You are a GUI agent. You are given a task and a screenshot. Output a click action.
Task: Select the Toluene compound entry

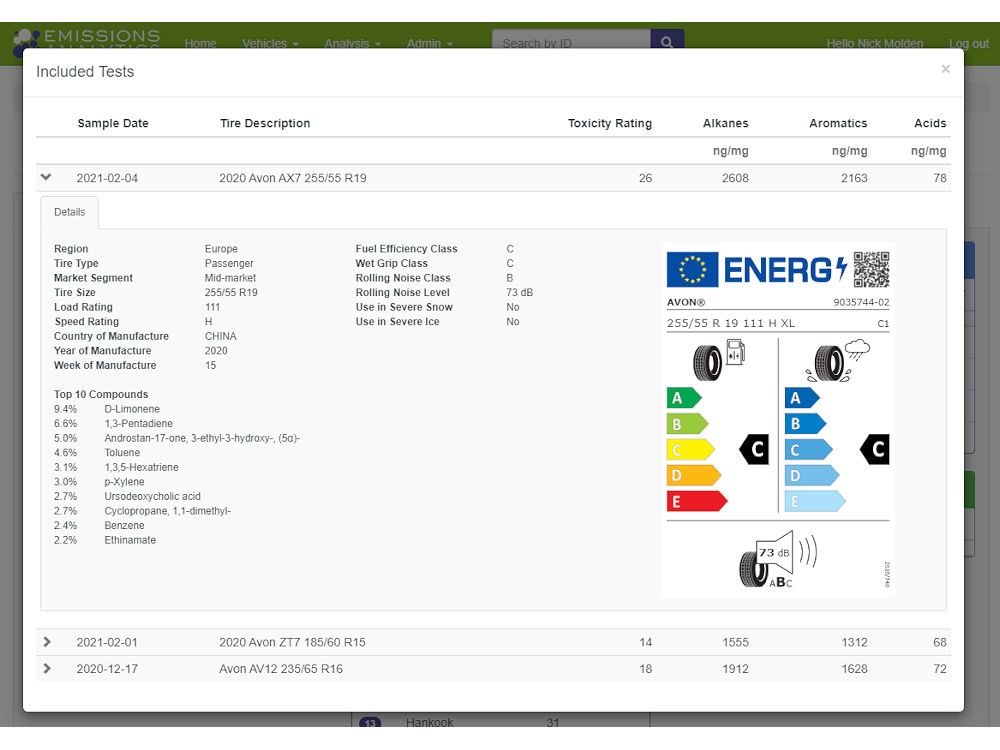coord(122,453)
